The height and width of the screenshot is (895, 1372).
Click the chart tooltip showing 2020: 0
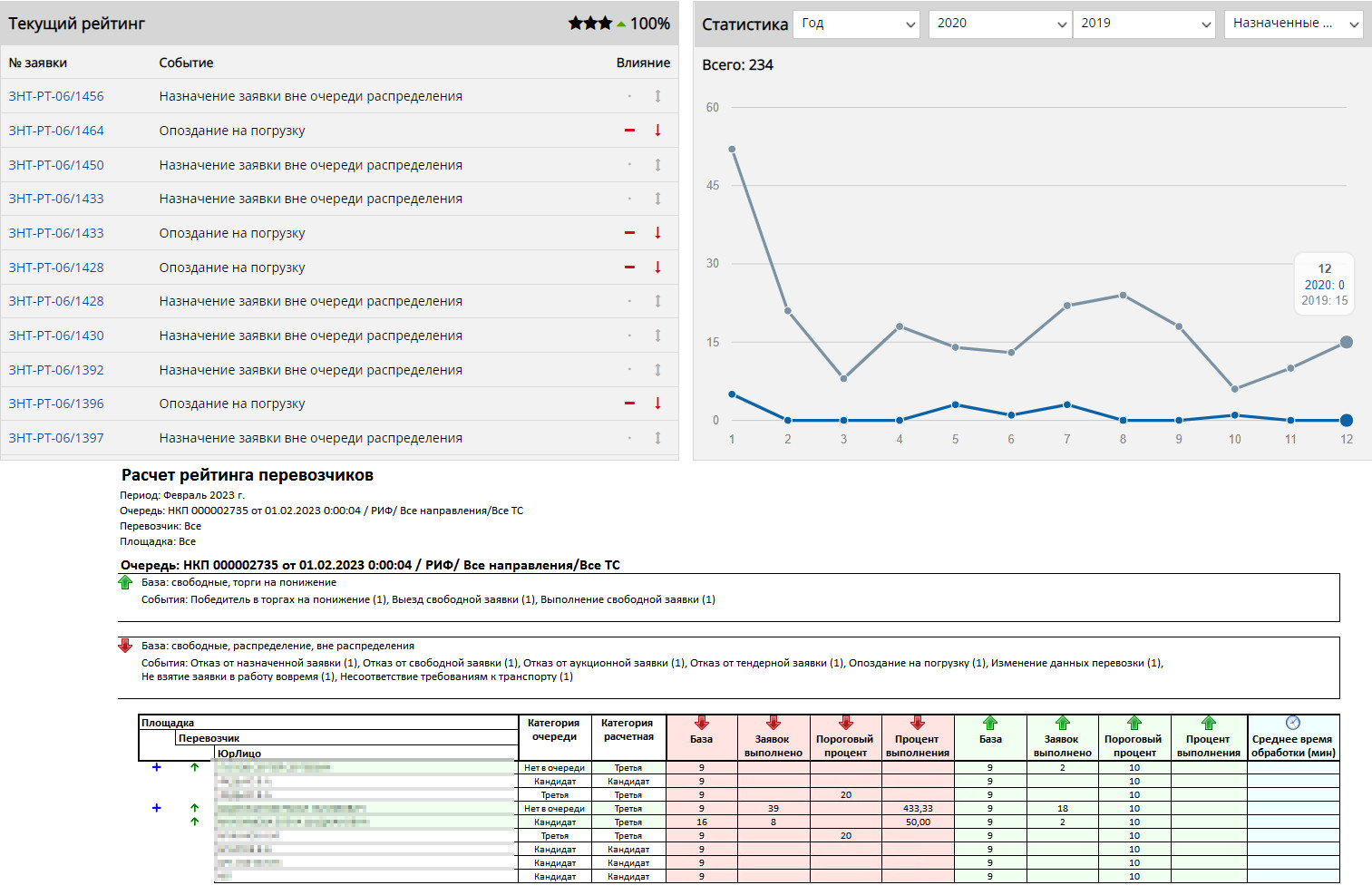(1325, 285)
